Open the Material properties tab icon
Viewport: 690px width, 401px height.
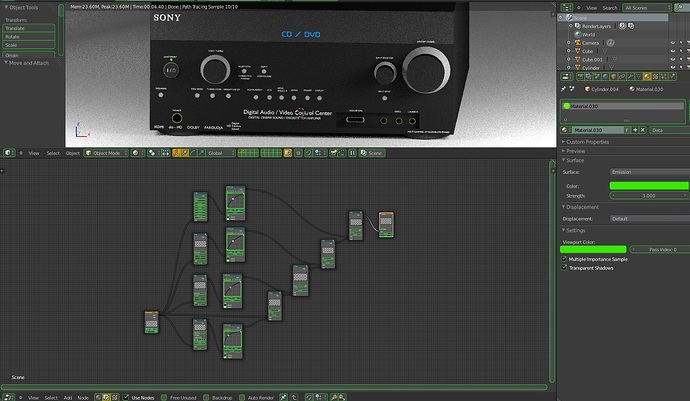tap(647, 77)
